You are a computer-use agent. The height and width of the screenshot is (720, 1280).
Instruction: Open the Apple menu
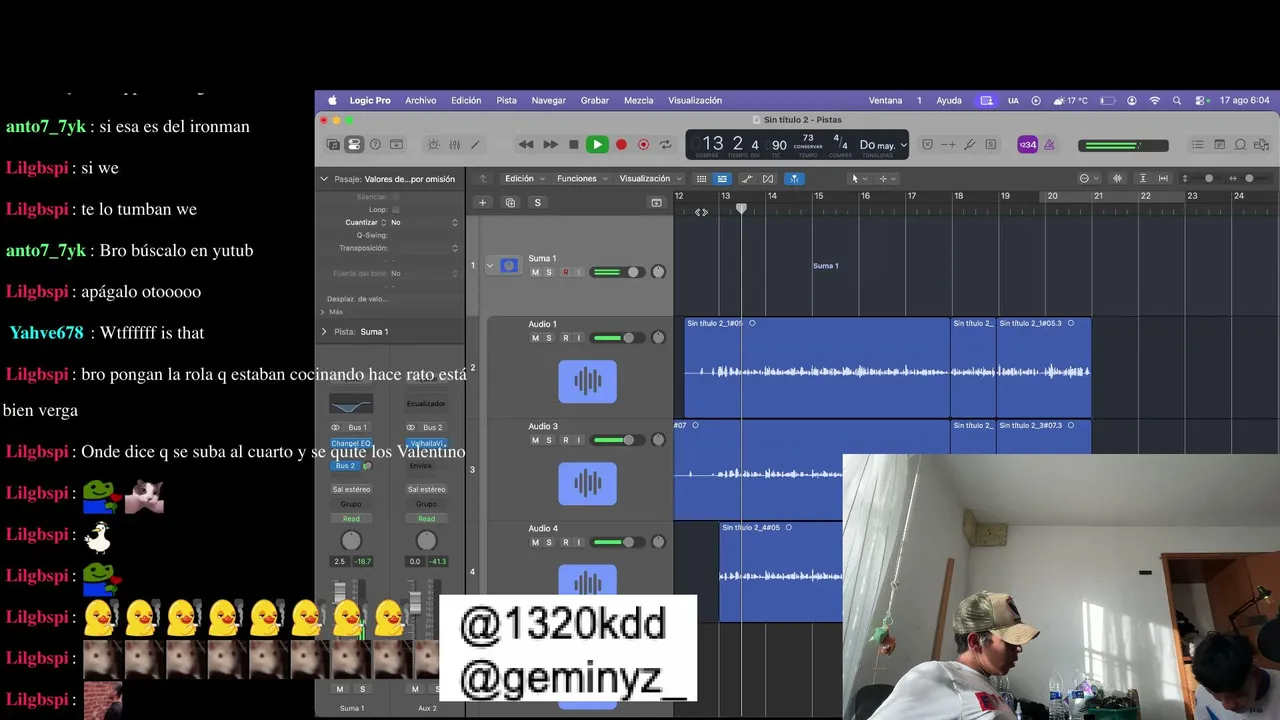pos(332,101)
